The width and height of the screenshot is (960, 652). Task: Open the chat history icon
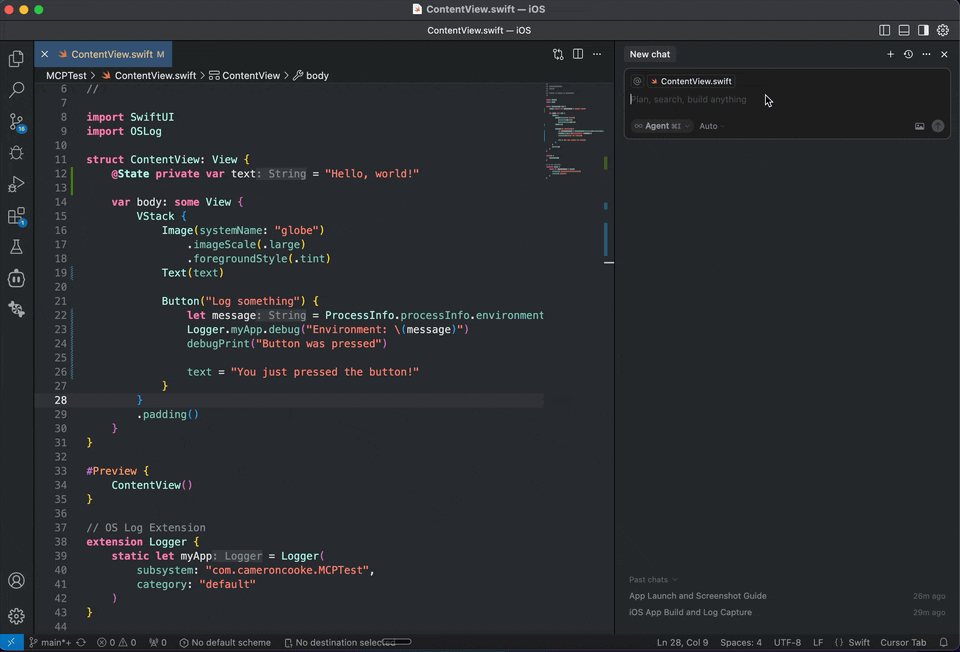click(908, 54)
